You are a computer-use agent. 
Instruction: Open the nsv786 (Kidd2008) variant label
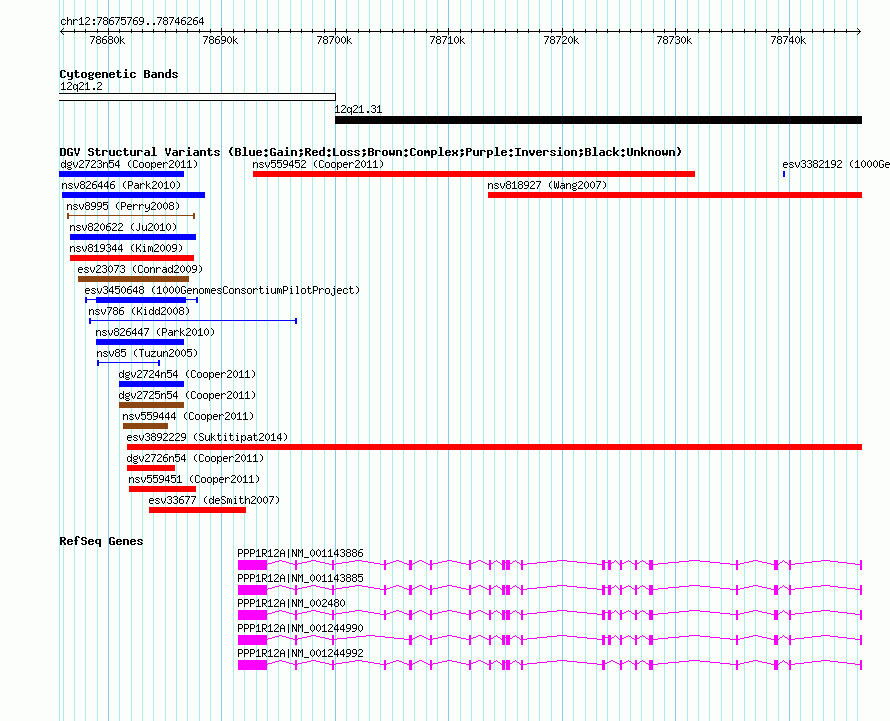point(139,311)
